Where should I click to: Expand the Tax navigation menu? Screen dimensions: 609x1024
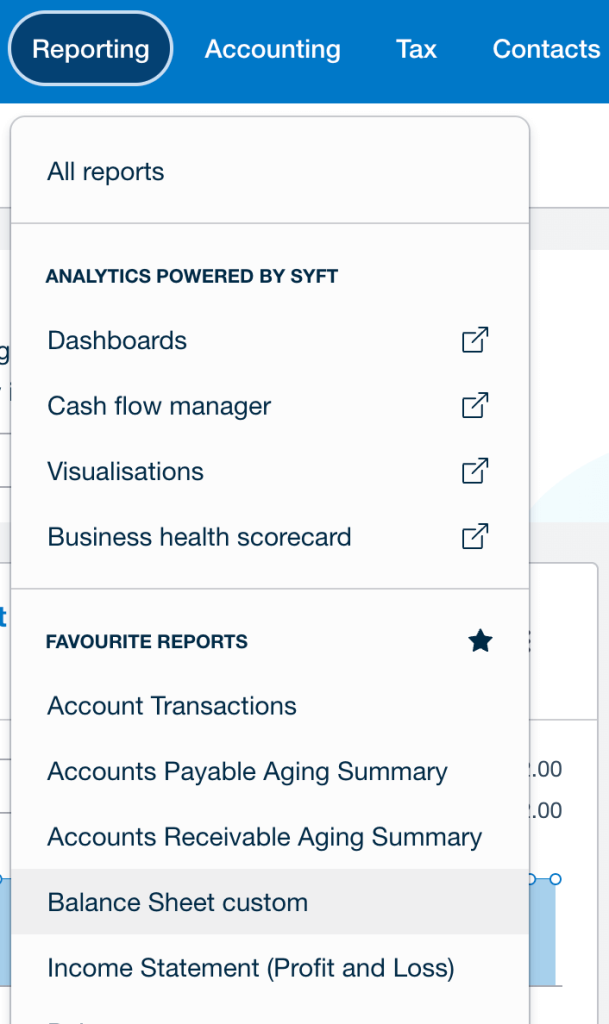416,49
